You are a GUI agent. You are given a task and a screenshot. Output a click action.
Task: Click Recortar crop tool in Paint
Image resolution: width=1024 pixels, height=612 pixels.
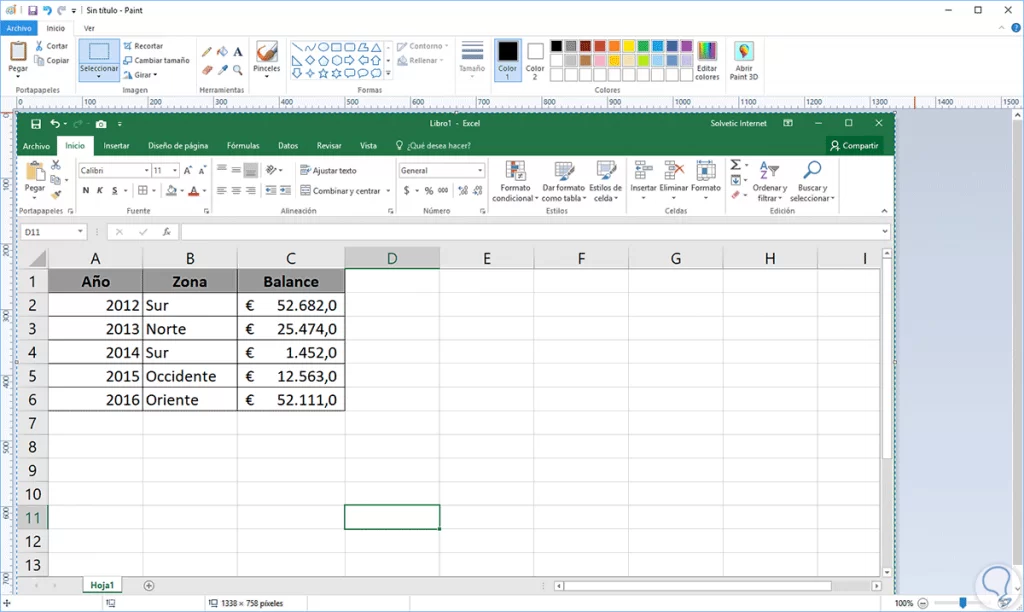coord(143,46)
